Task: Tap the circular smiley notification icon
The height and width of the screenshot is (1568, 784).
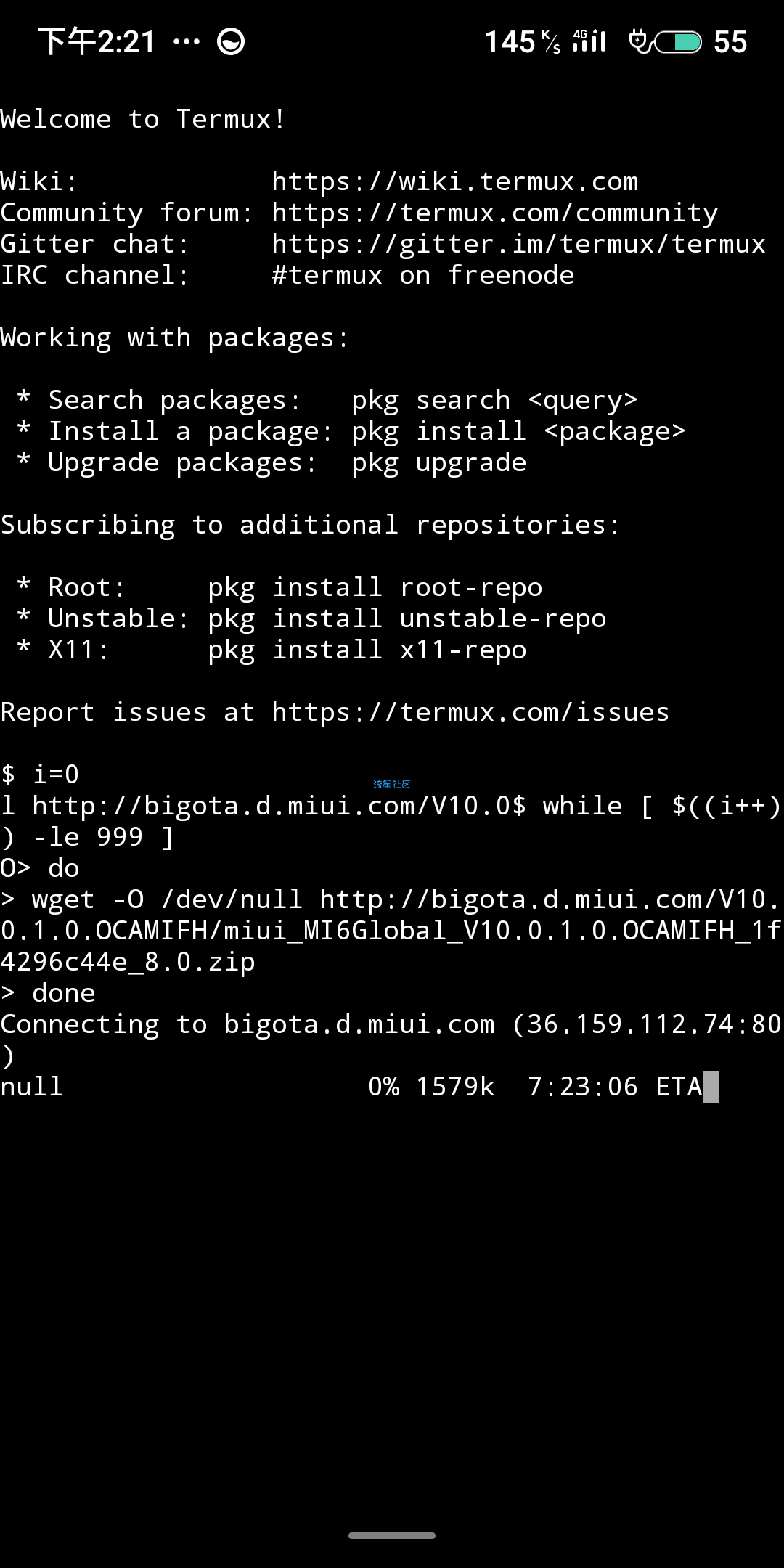Action: 231,42
